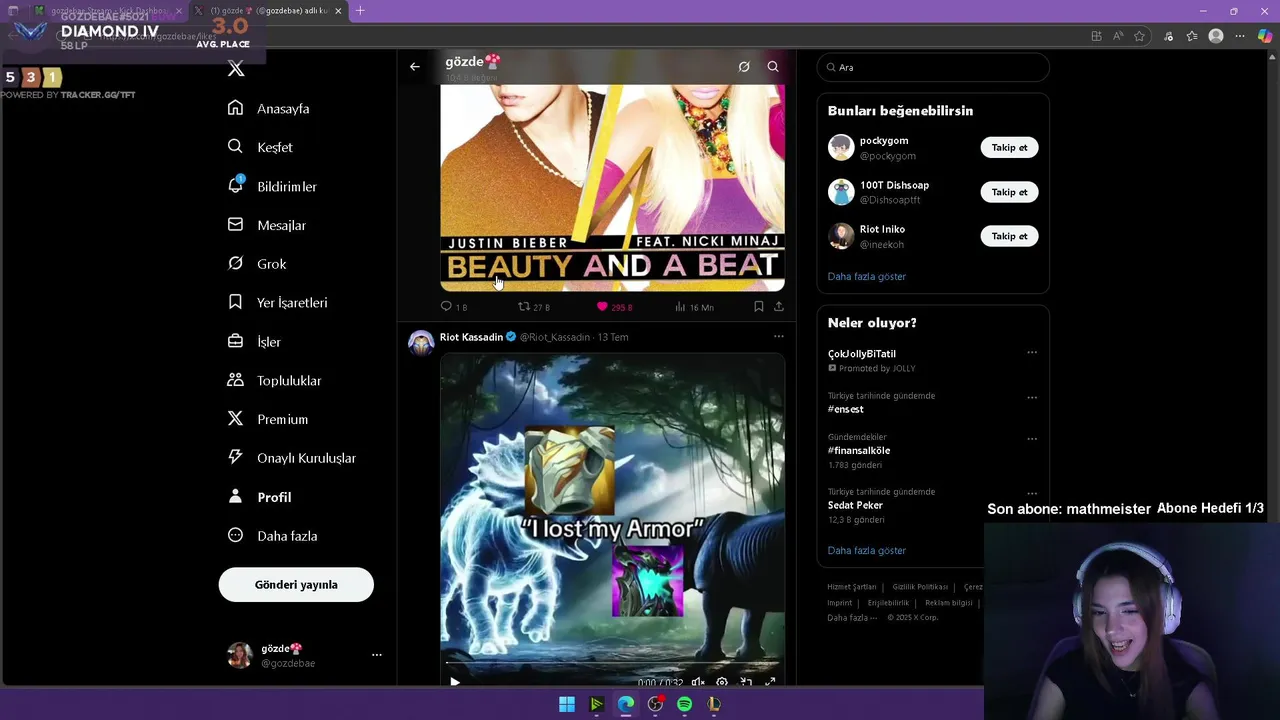Open options for #finansalköle trend
Screen dimensions: 1280x720
pyautogui.click(x=1032, y=438)
